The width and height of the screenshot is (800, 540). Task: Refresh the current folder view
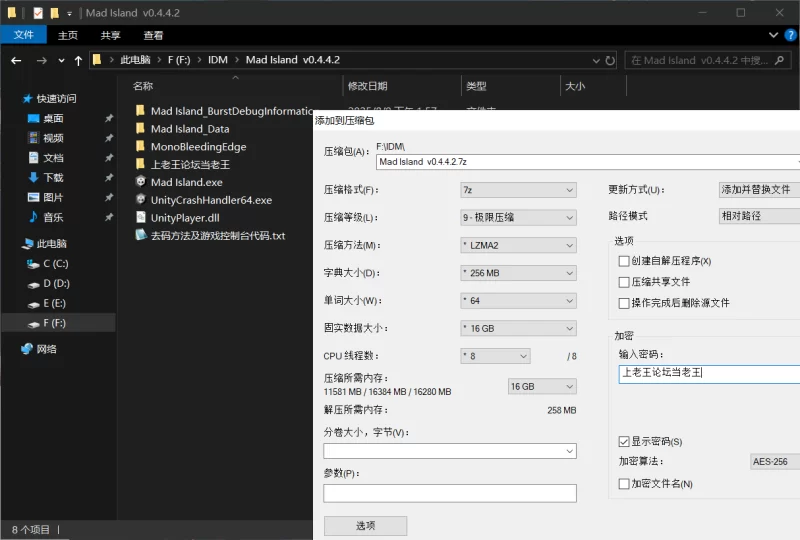[x=610, y=61]
